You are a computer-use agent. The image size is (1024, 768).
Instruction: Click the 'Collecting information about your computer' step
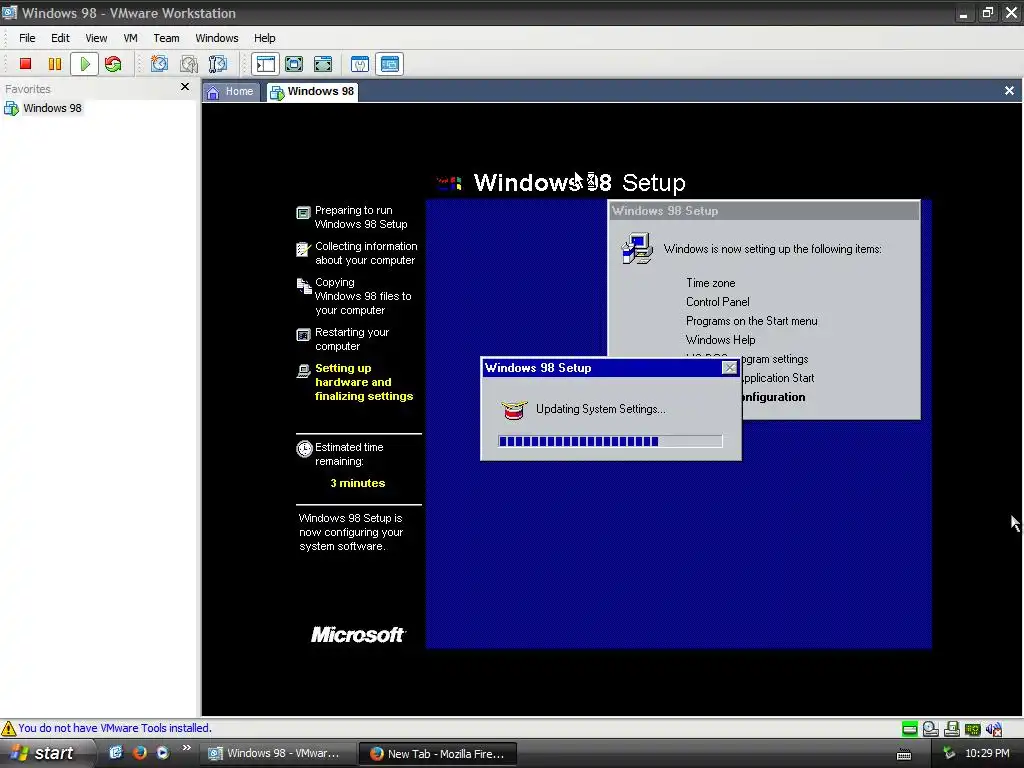pyautogui.click(x=366, y=253)
